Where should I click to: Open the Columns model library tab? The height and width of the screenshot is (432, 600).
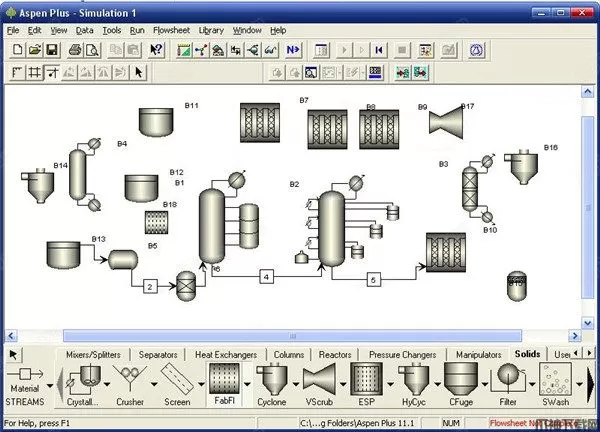point(288,355)
